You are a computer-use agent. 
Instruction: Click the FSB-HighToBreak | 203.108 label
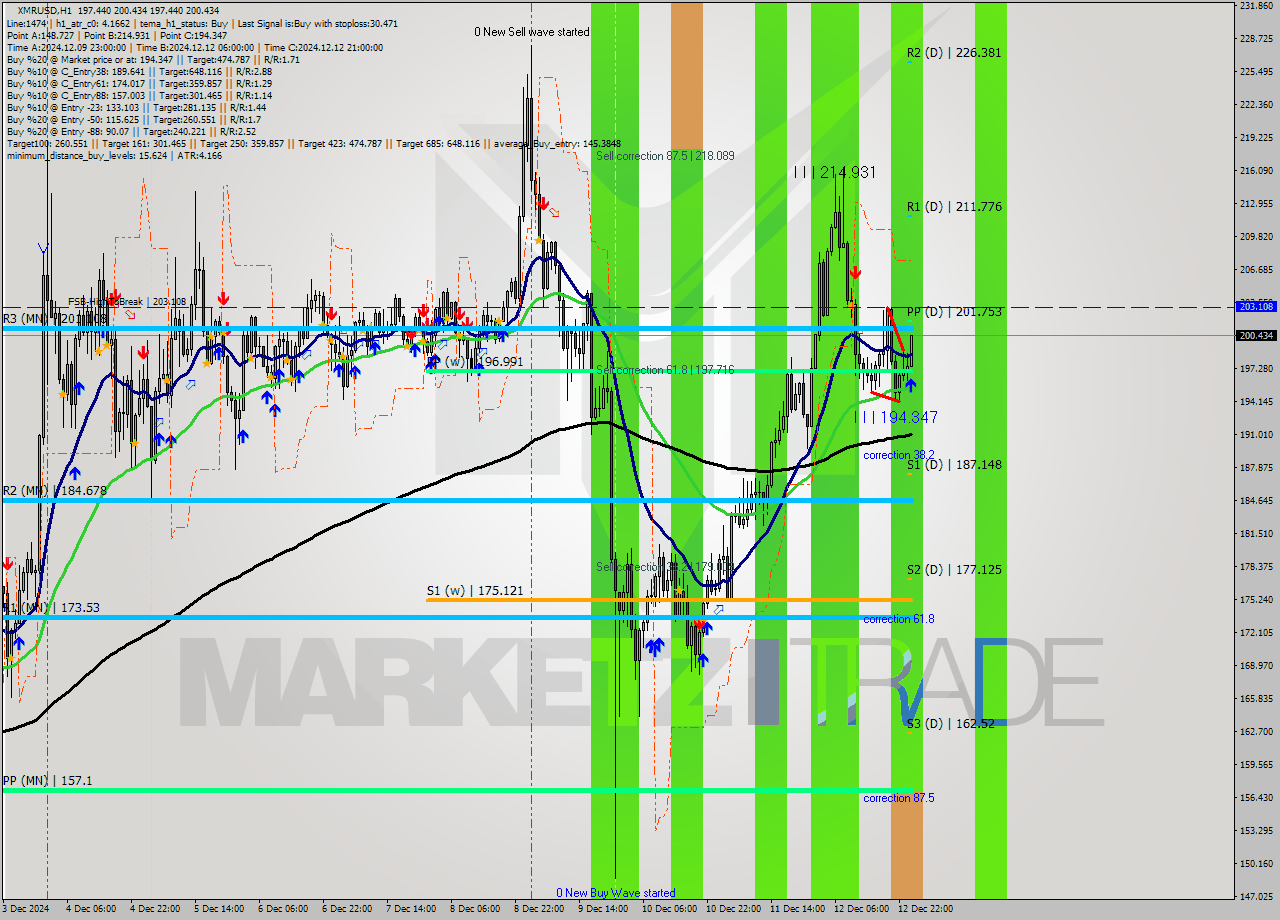(127, 301)
